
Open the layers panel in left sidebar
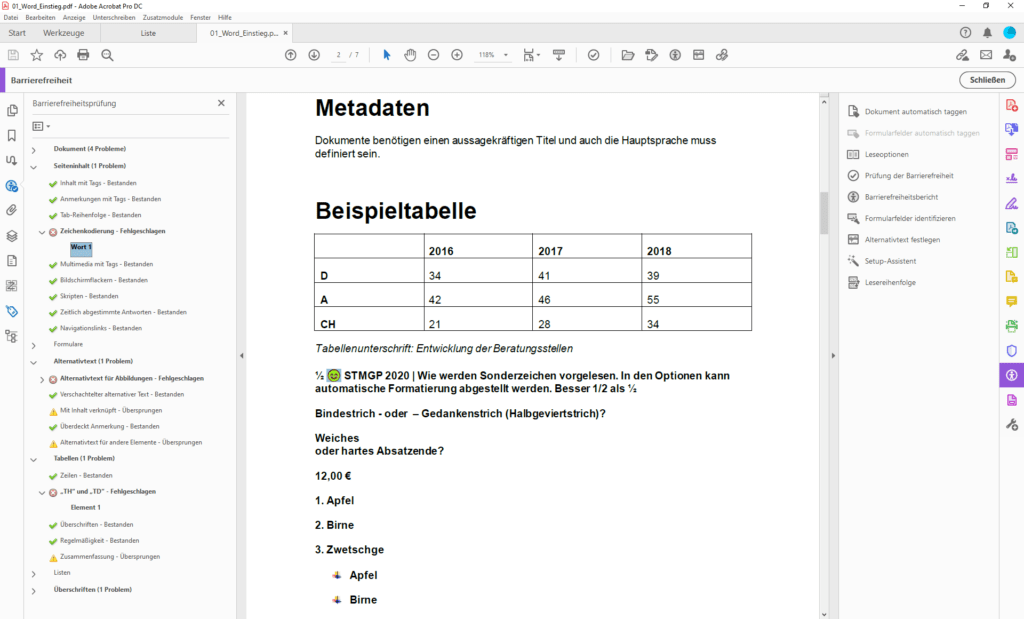coord(12,236)
